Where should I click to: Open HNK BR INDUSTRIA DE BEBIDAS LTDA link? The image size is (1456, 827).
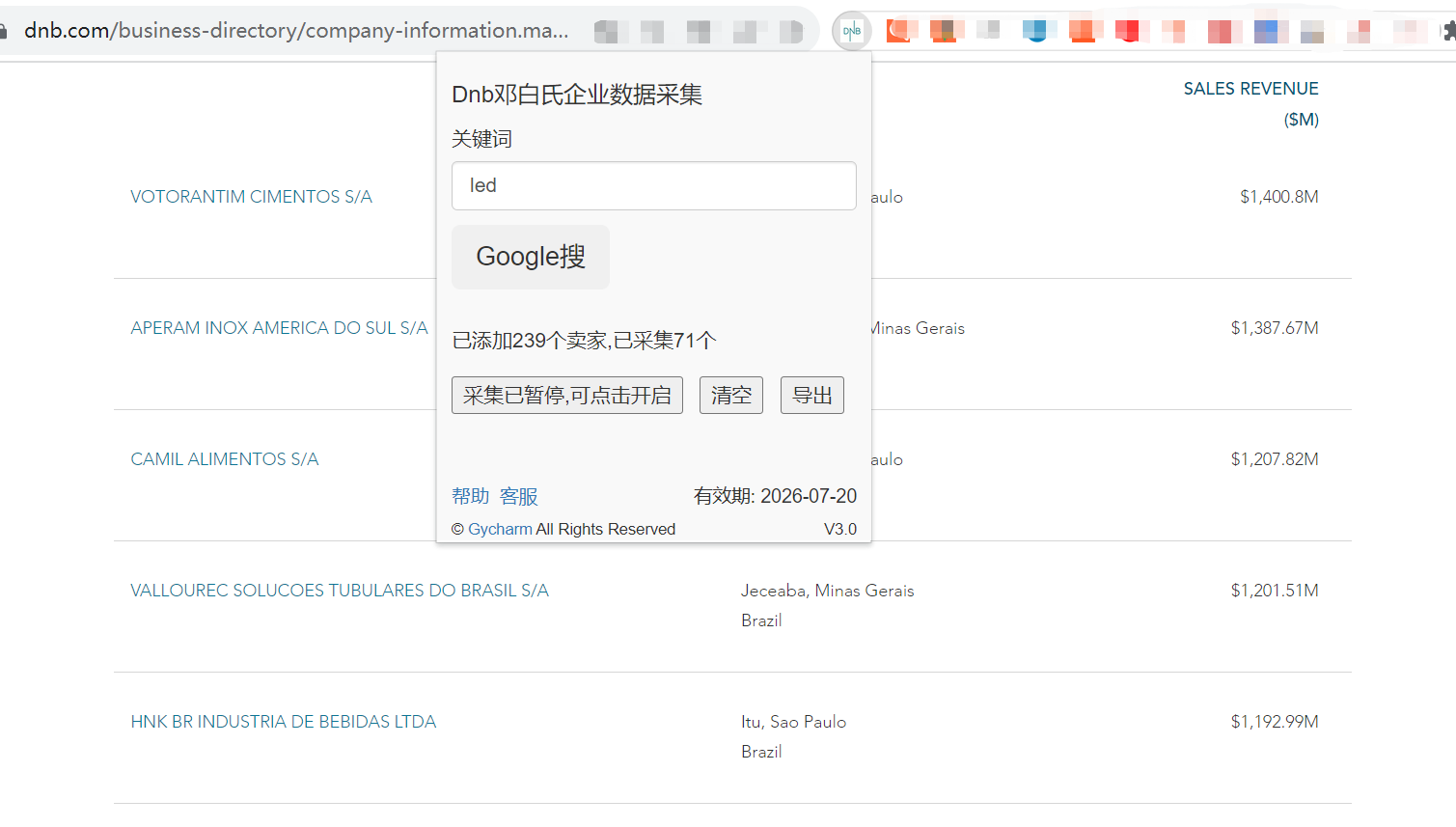click(x=284, y=722)
